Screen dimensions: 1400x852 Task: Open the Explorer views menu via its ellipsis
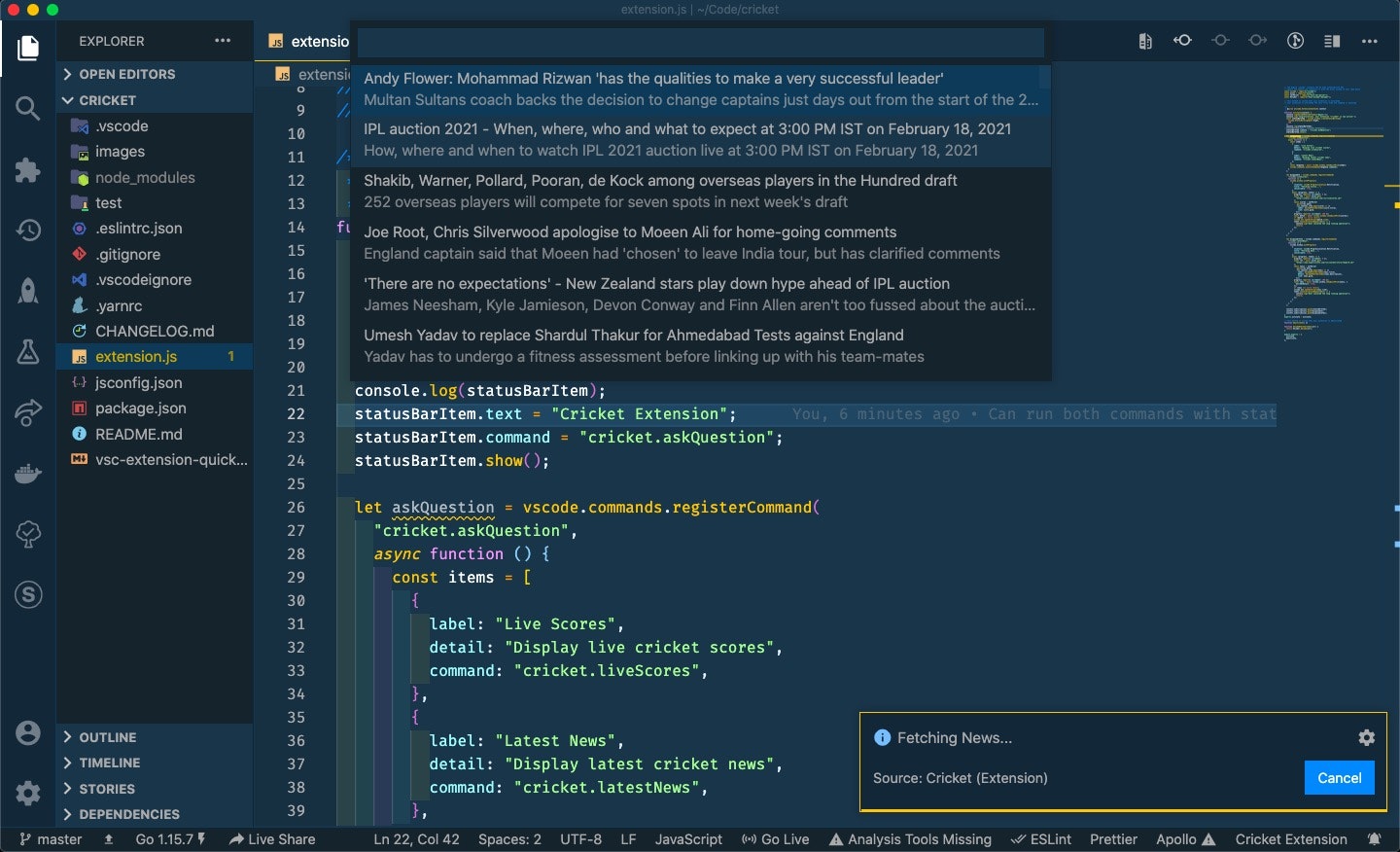[221, 41]
